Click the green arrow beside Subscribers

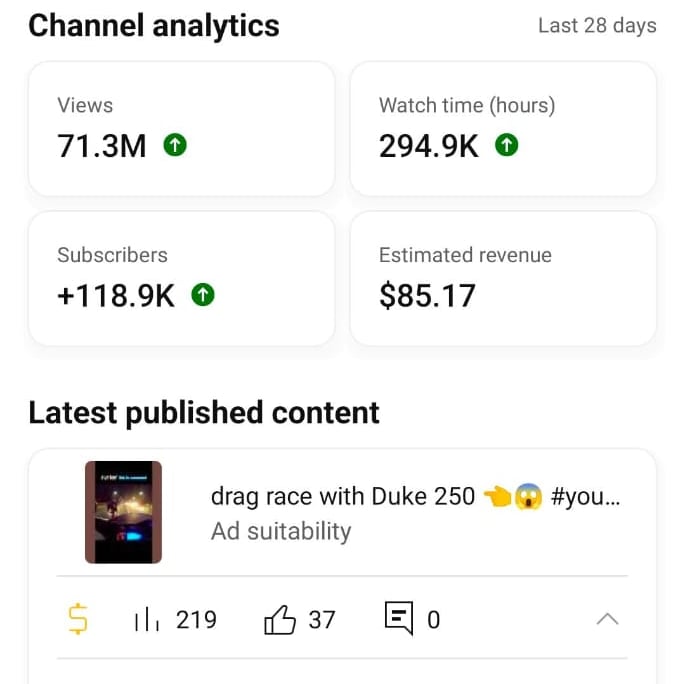[x=203, y=295]
